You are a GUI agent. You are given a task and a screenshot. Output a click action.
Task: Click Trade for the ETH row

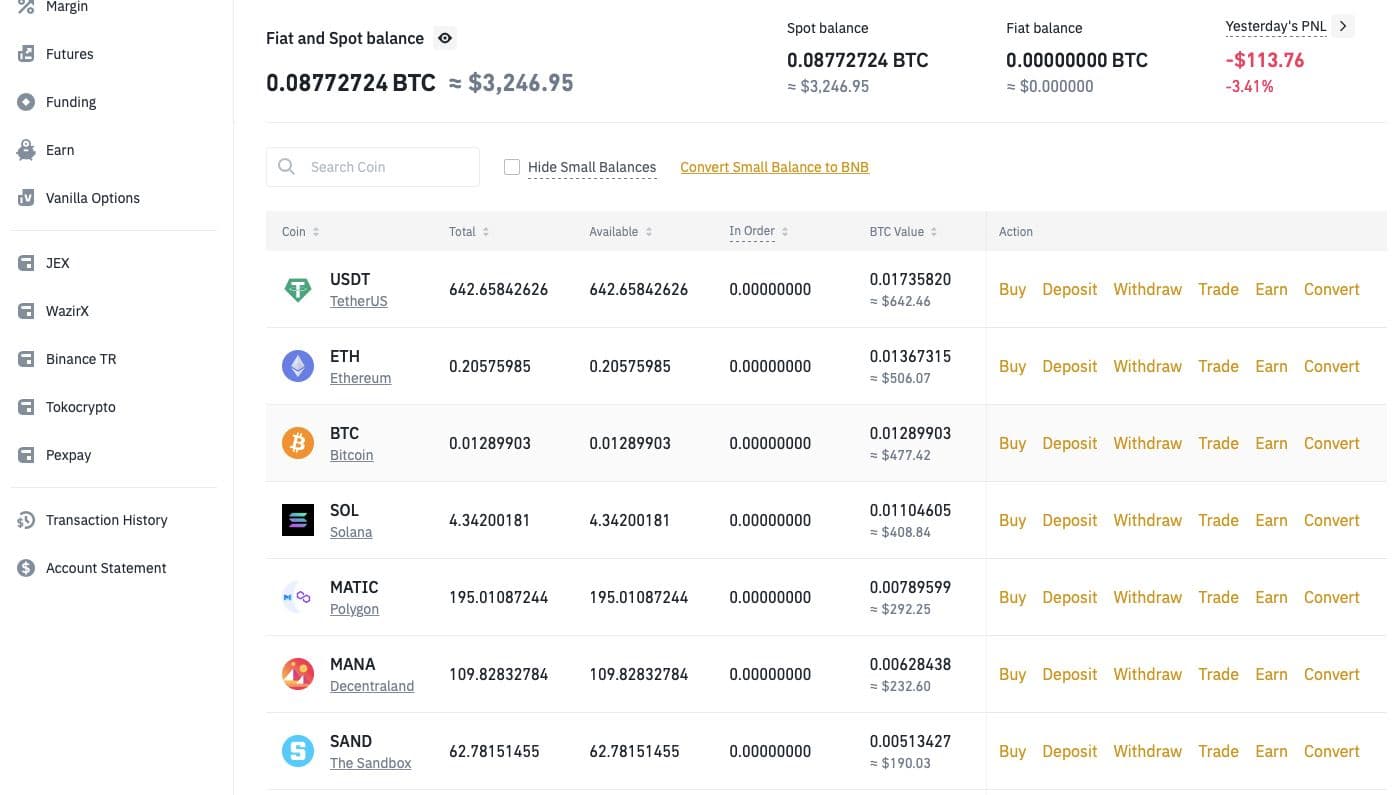point(1218,367)
